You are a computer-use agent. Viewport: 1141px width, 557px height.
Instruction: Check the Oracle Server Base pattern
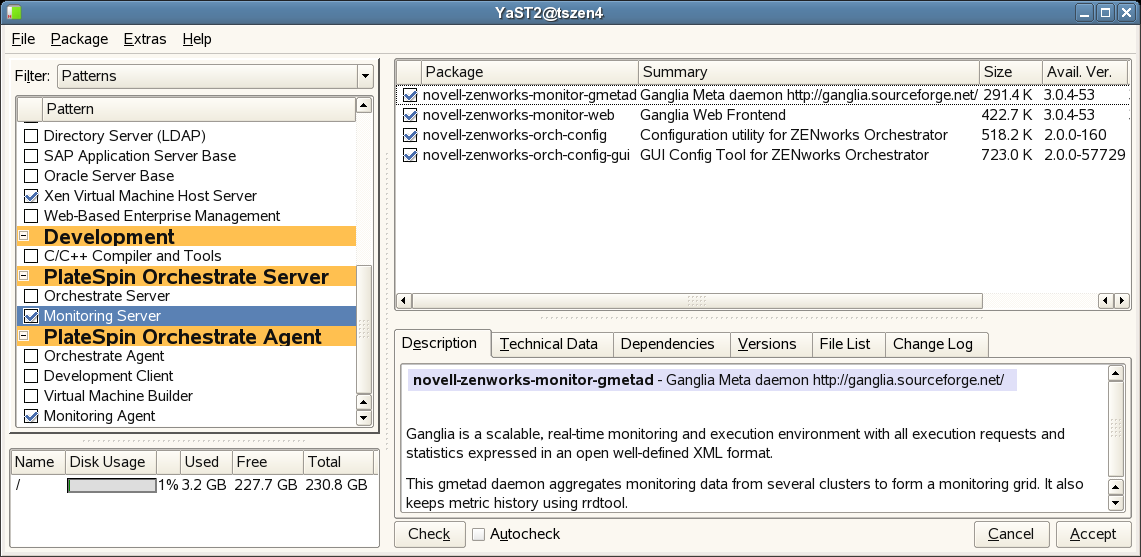coord(31,175)
